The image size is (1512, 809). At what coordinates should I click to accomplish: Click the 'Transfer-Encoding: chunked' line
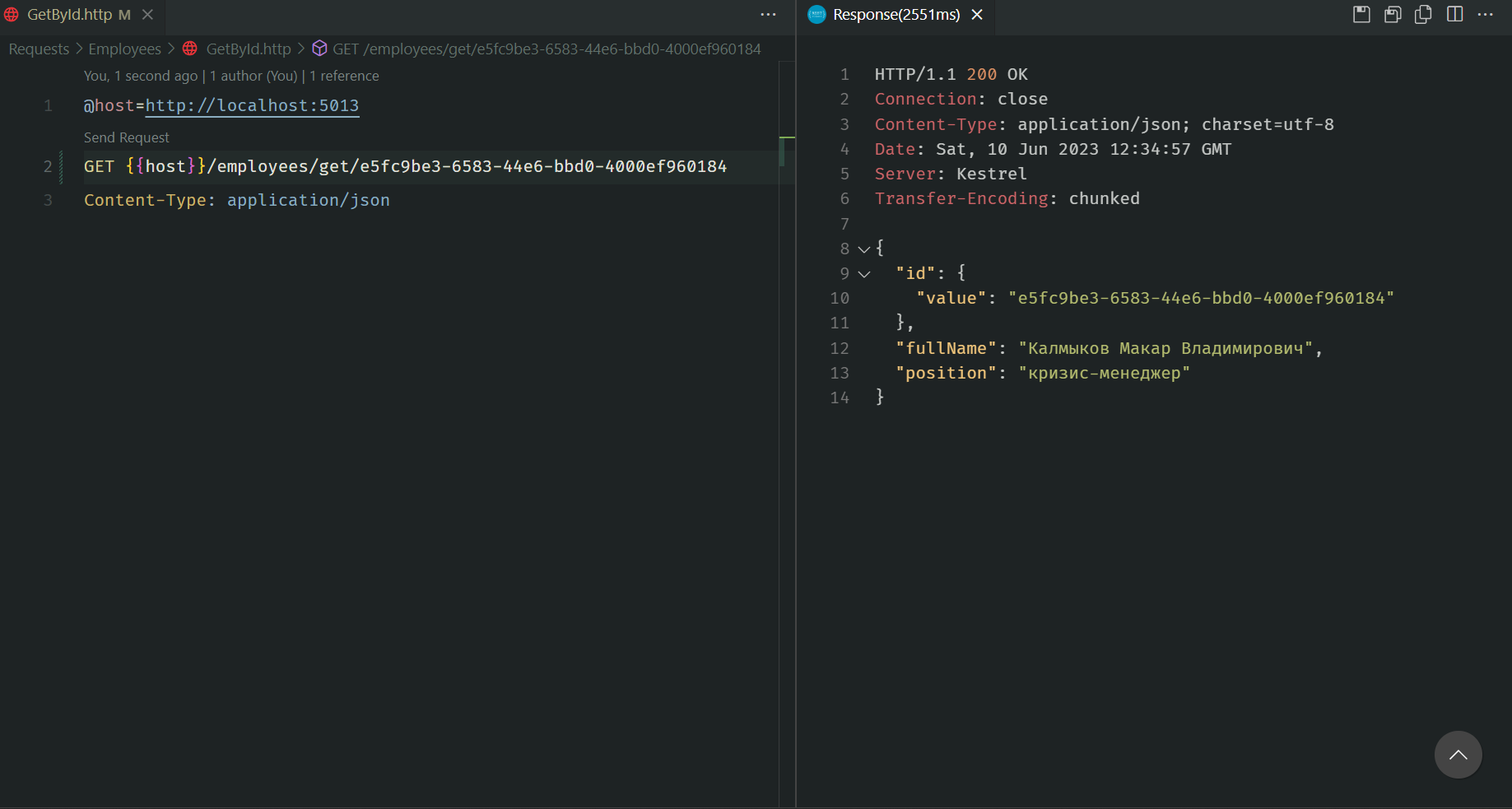coord(1007,198)
